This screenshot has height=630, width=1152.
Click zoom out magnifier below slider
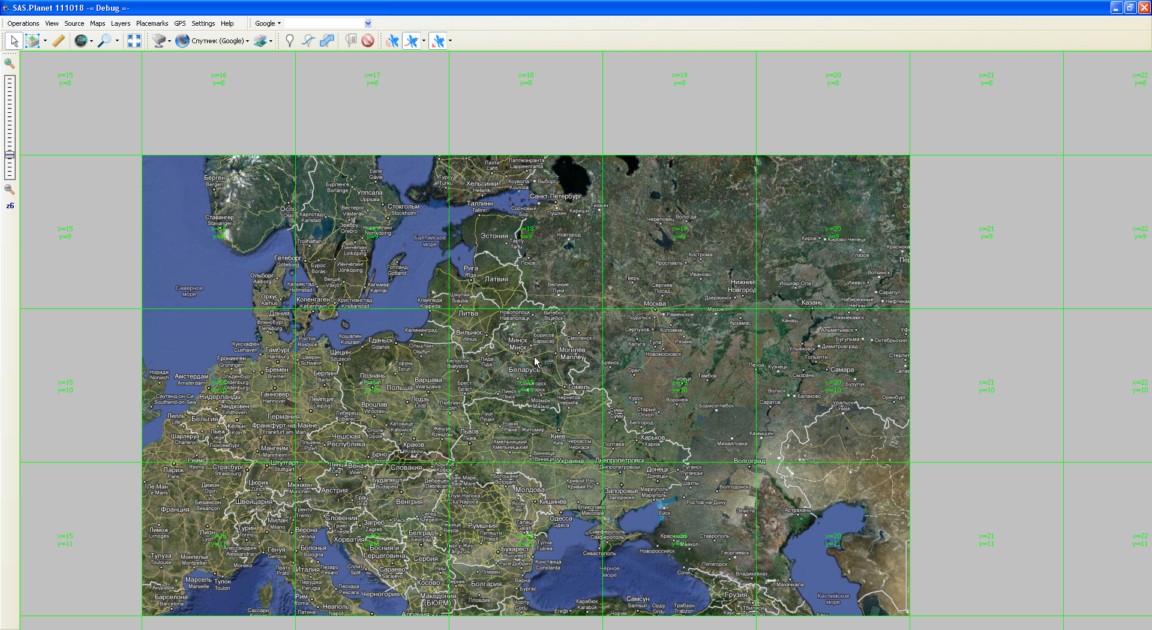tap(10, 189)
